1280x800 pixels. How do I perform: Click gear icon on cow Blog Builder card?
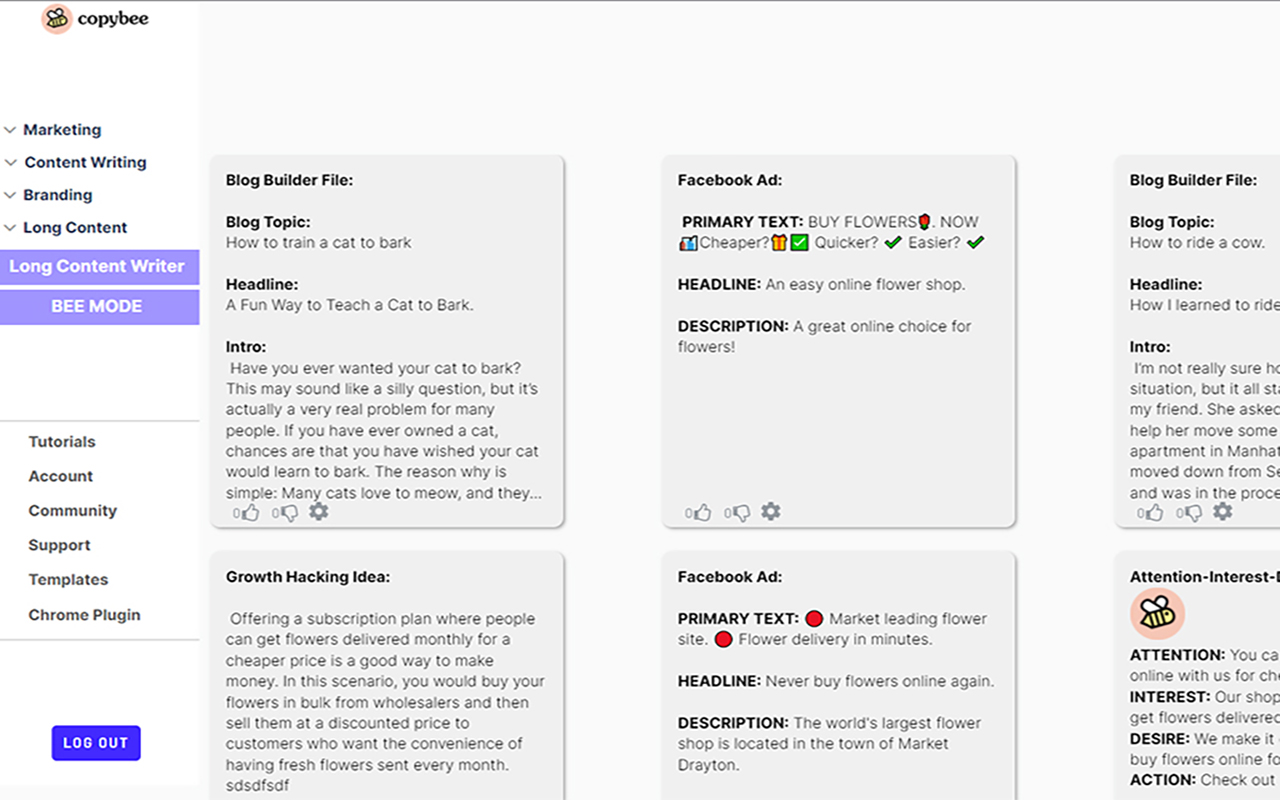pyautogui.click(x=1222, y=512)
